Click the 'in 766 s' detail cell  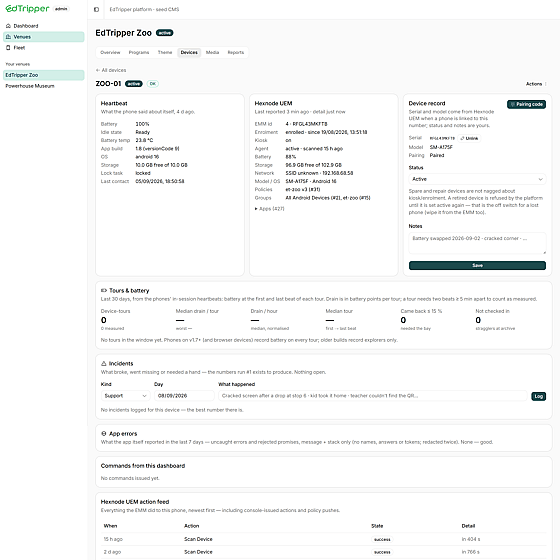[x=471, y=552]
